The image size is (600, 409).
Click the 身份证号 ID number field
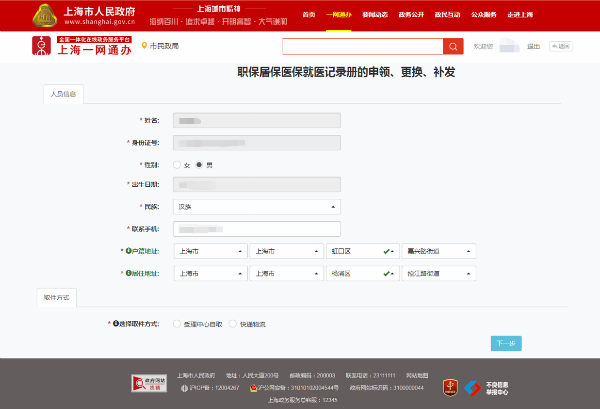point(257,143)
